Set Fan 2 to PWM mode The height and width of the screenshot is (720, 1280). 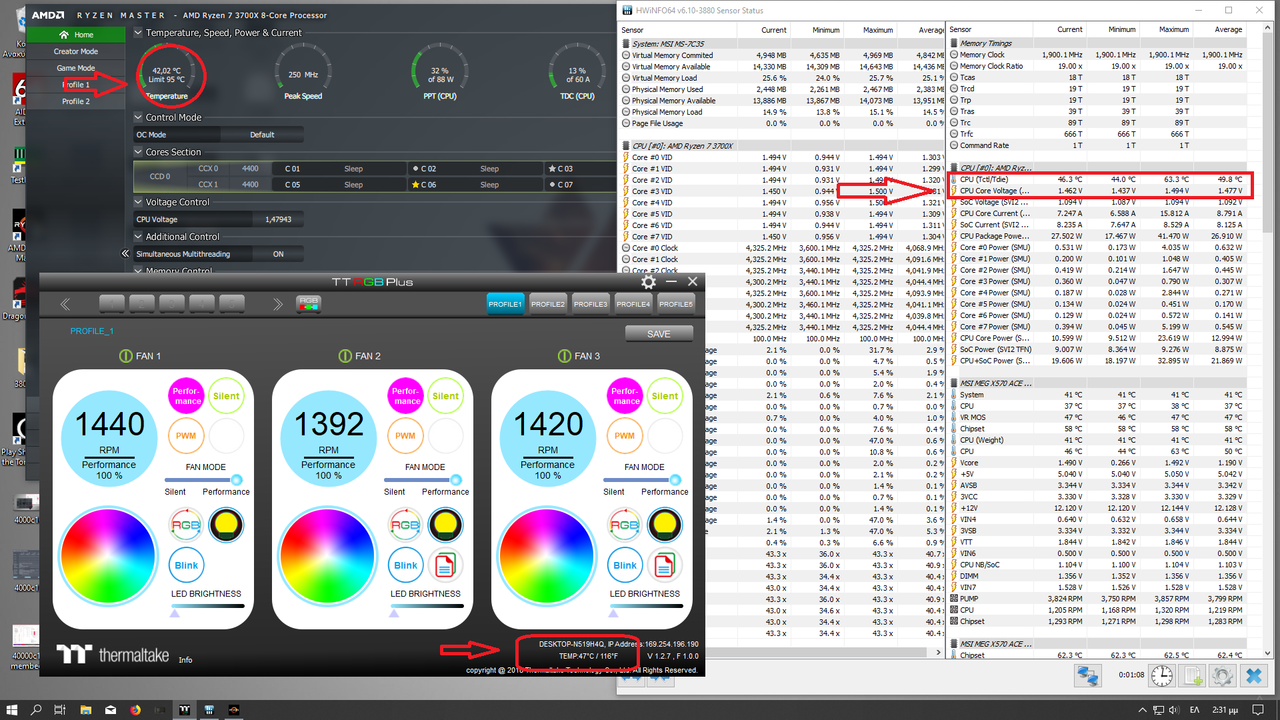coord(405,435)
